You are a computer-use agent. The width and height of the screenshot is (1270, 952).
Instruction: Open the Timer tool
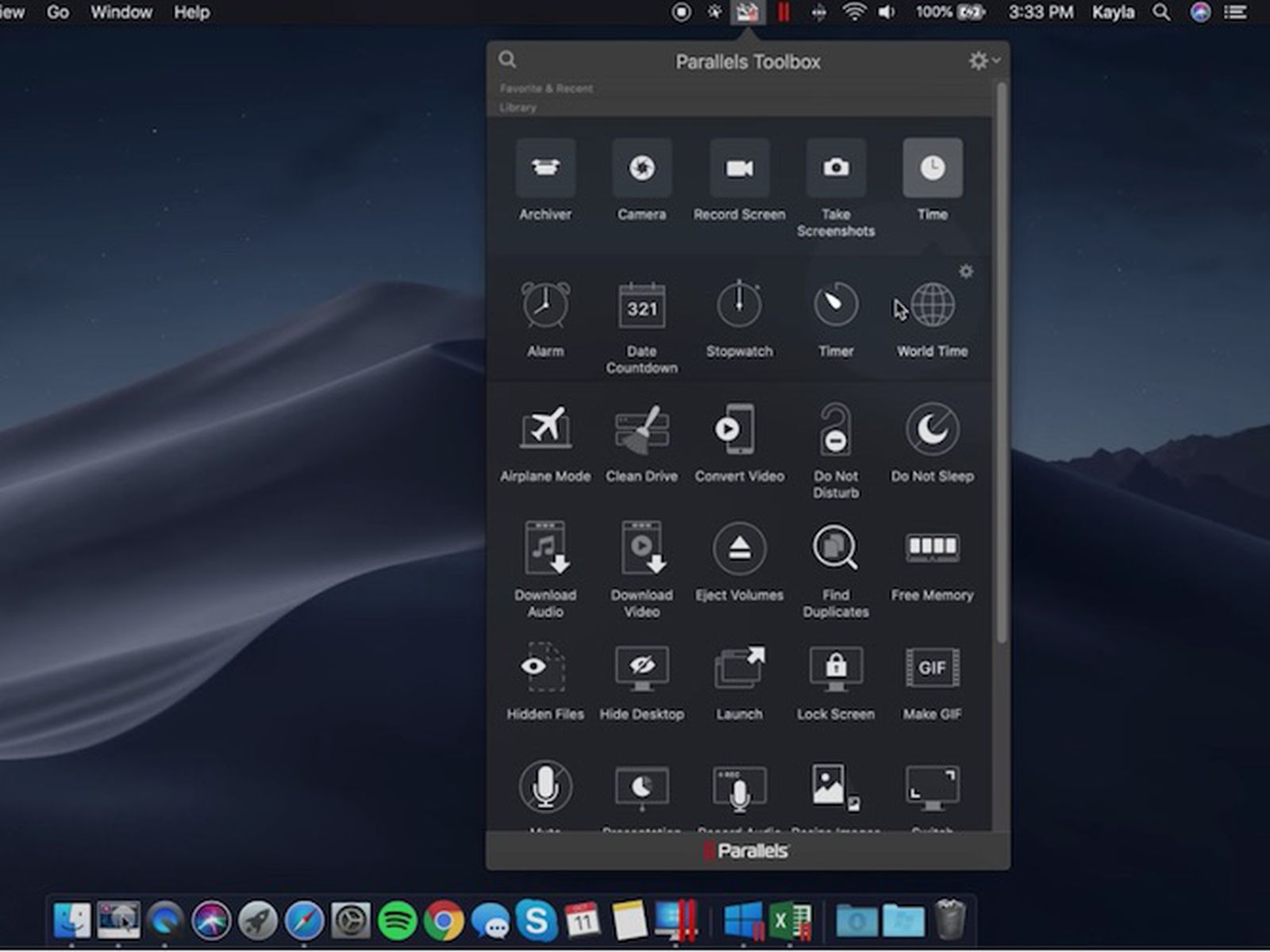[x=836, y=305]
